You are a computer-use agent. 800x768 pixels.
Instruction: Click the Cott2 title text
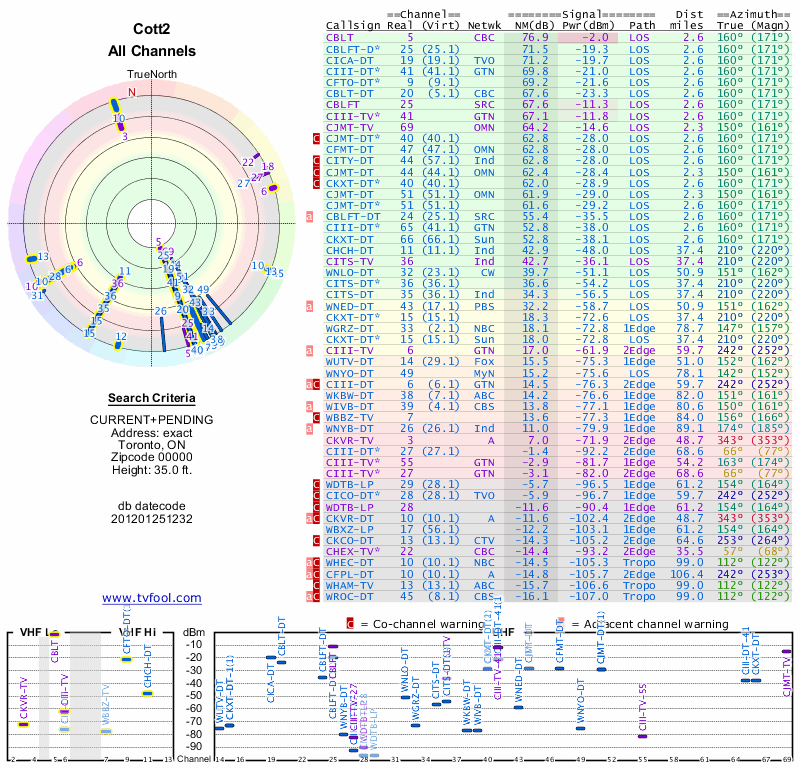click(151, 29)
